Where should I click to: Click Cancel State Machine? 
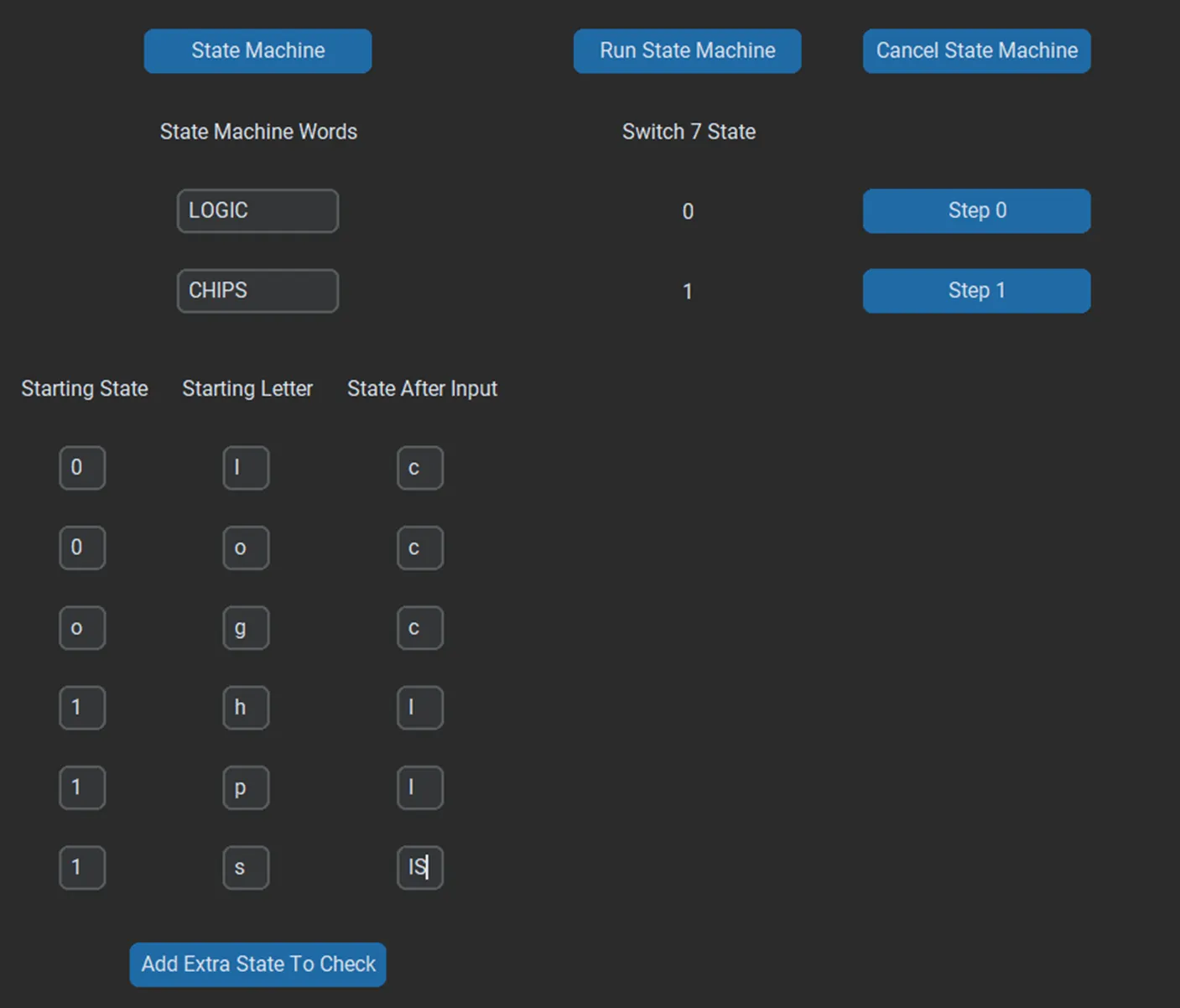976,50
